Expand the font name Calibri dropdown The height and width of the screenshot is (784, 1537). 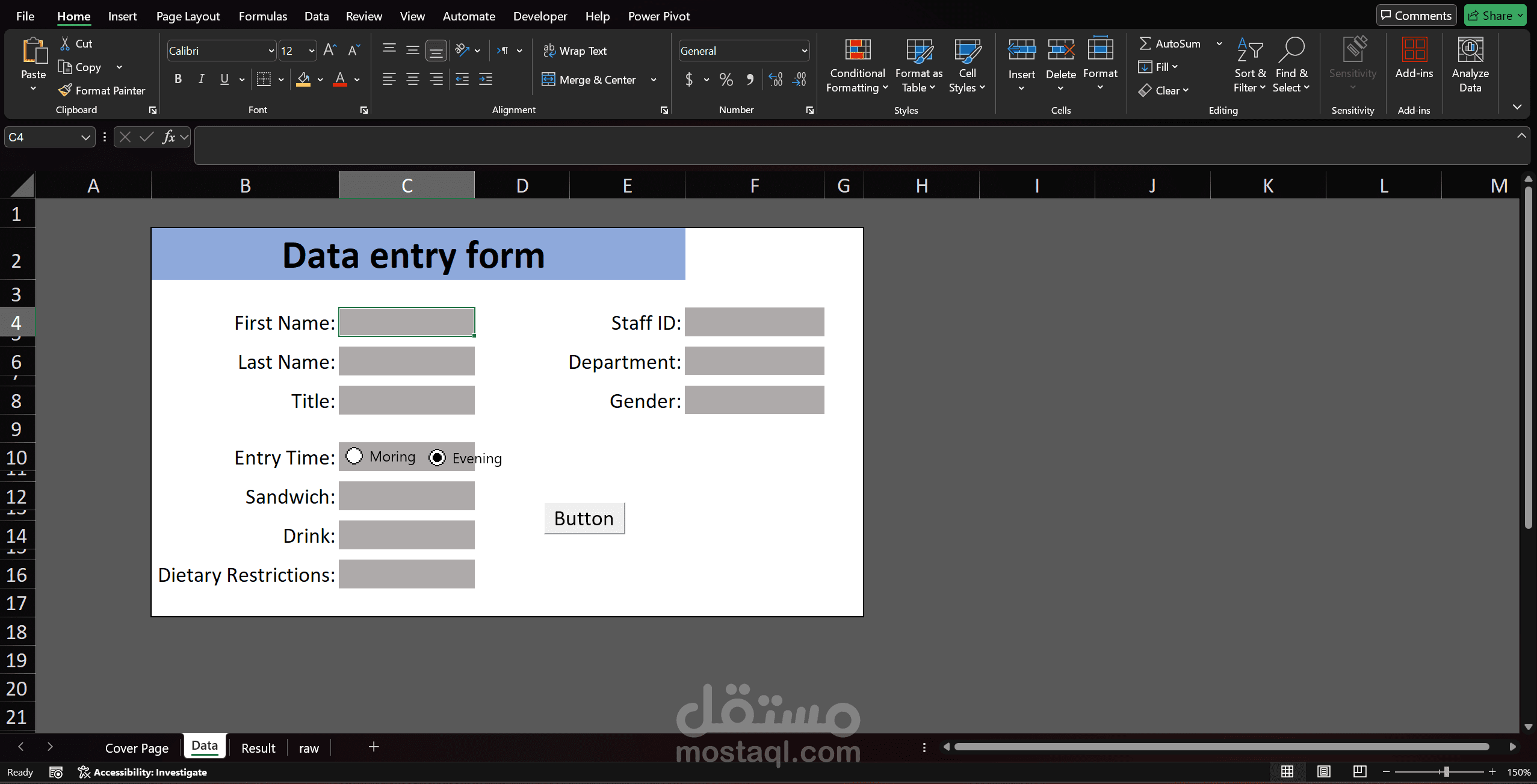tap(271, 51)
